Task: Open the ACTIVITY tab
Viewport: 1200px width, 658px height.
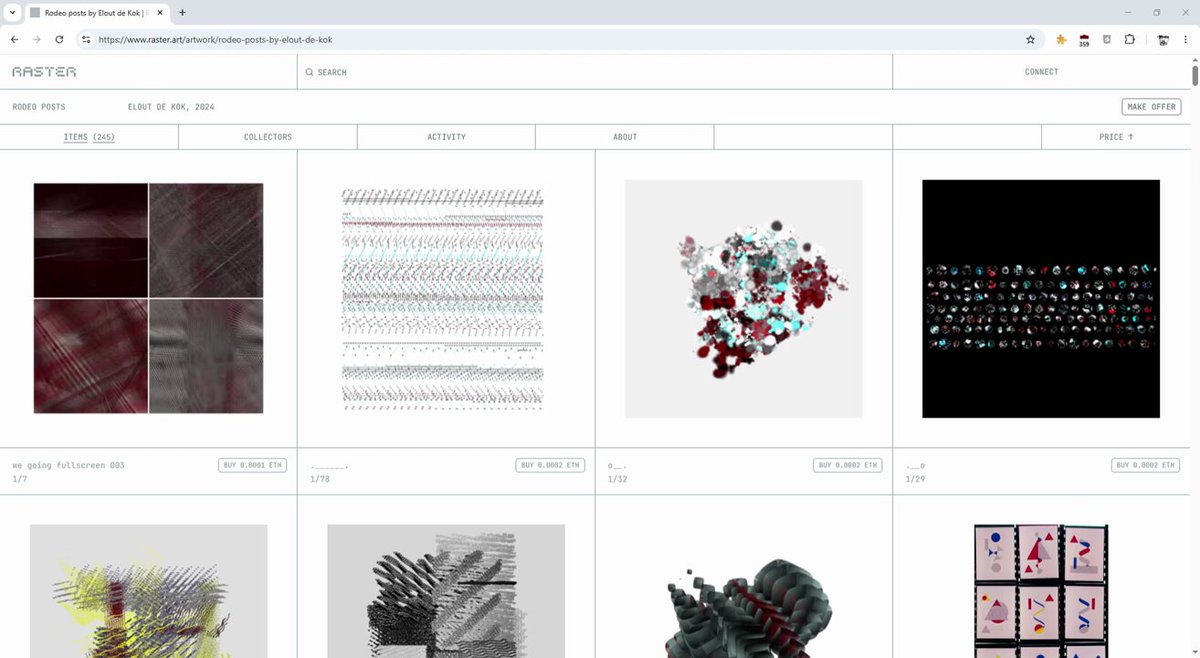Action: tap(446, 137)
